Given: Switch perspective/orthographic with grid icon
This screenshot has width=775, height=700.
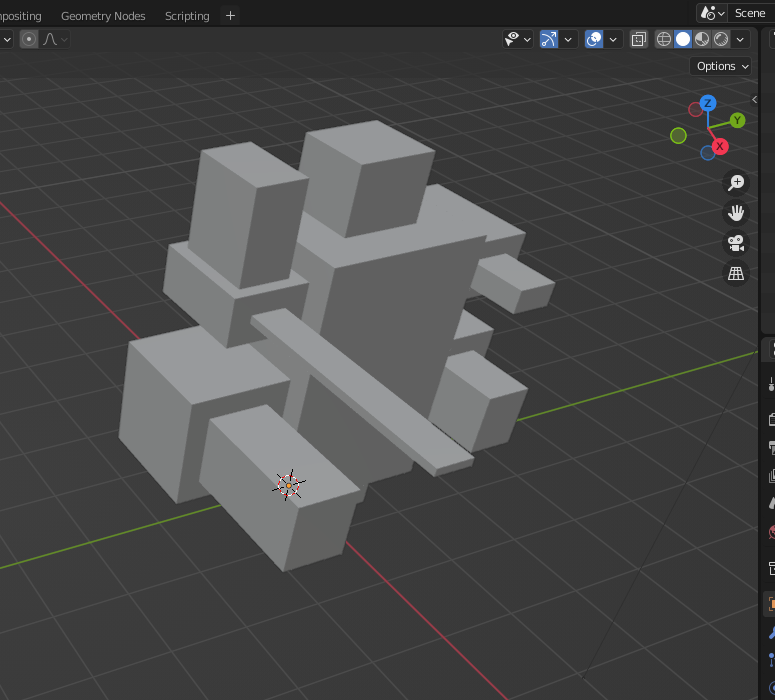Looking at the screenshot, I should click(x=736, y=273).
